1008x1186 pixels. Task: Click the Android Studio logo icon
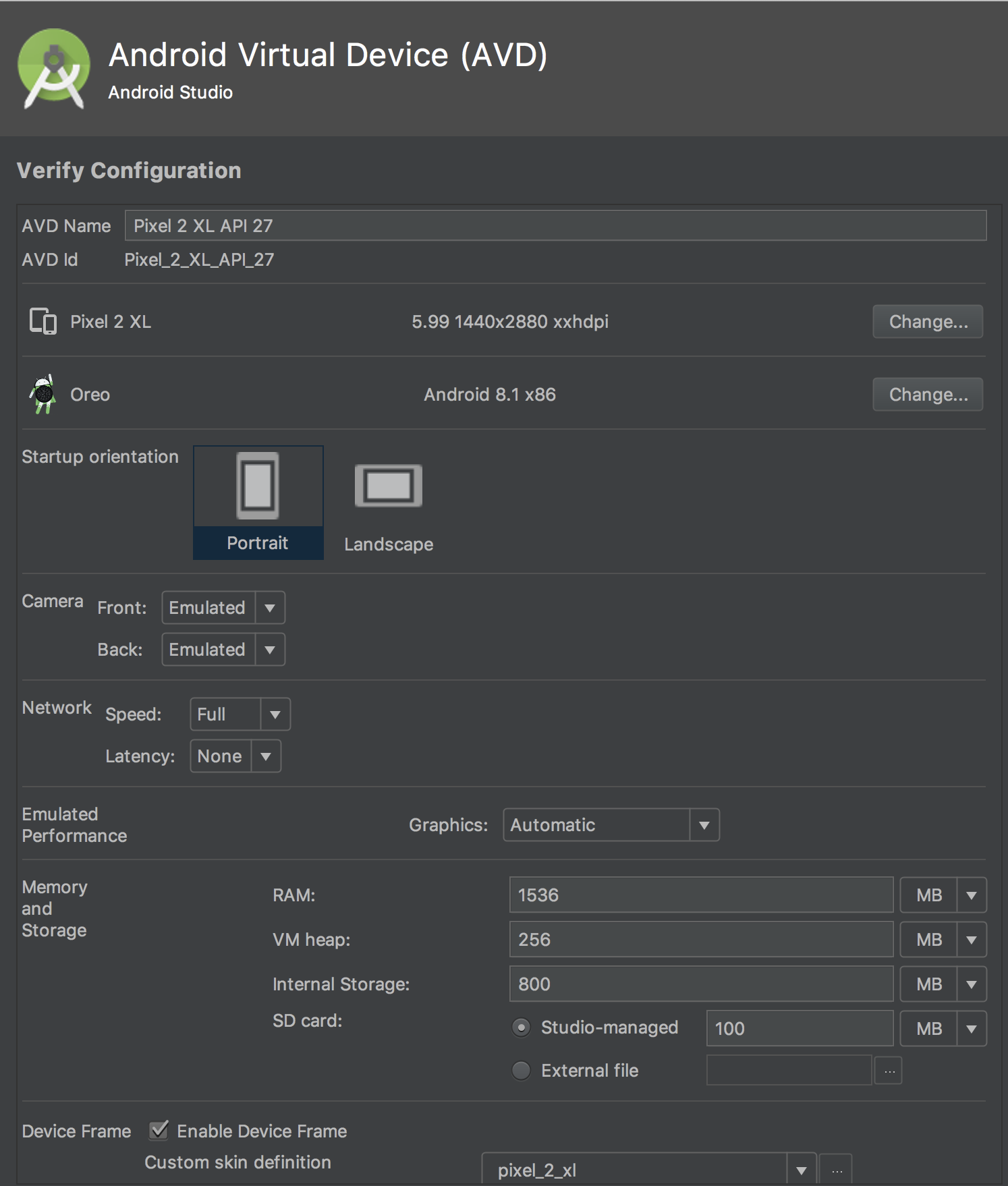[x=54, y=68]
